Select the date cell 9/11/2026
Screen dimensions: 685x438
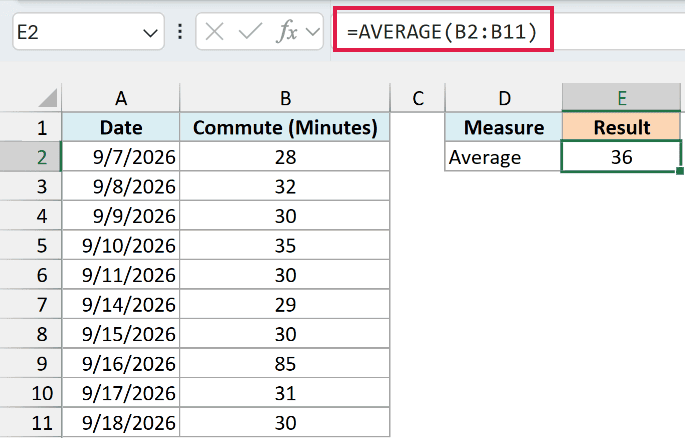tap(121, 275)
